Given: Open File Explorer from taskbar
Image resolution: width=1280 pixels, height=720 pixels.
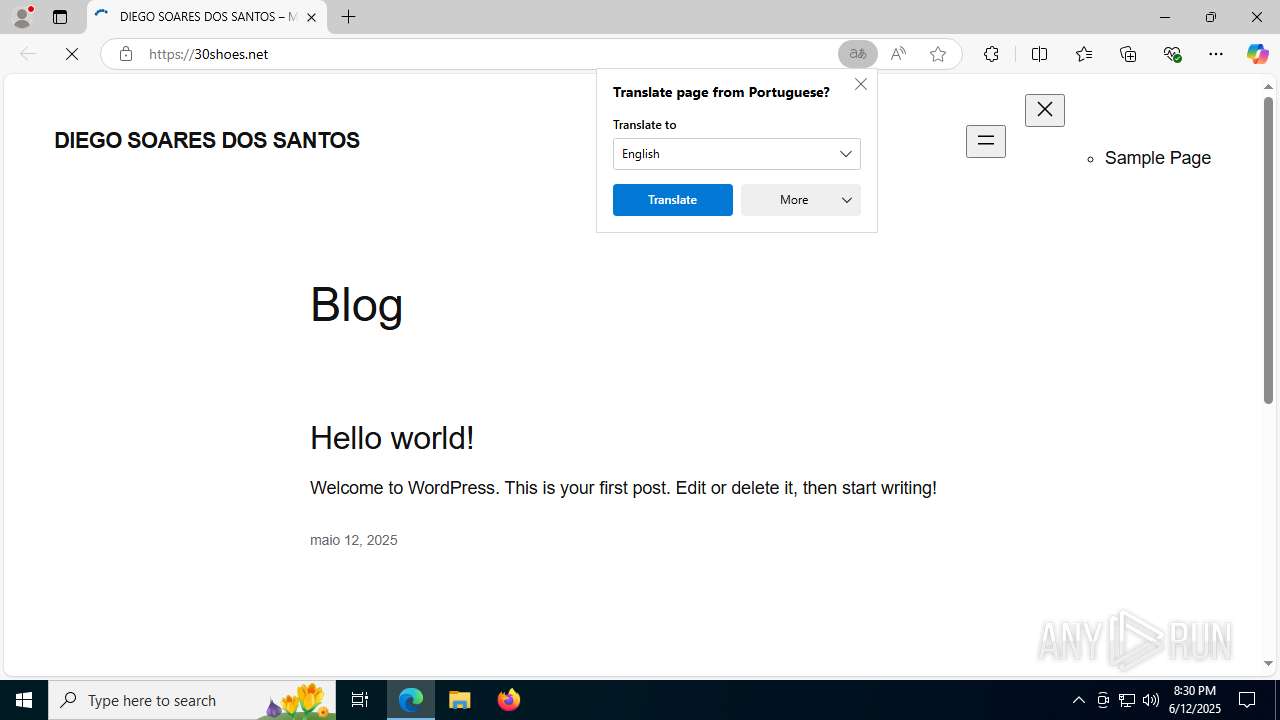Looking at the screenshot, I should pos(460,700).
